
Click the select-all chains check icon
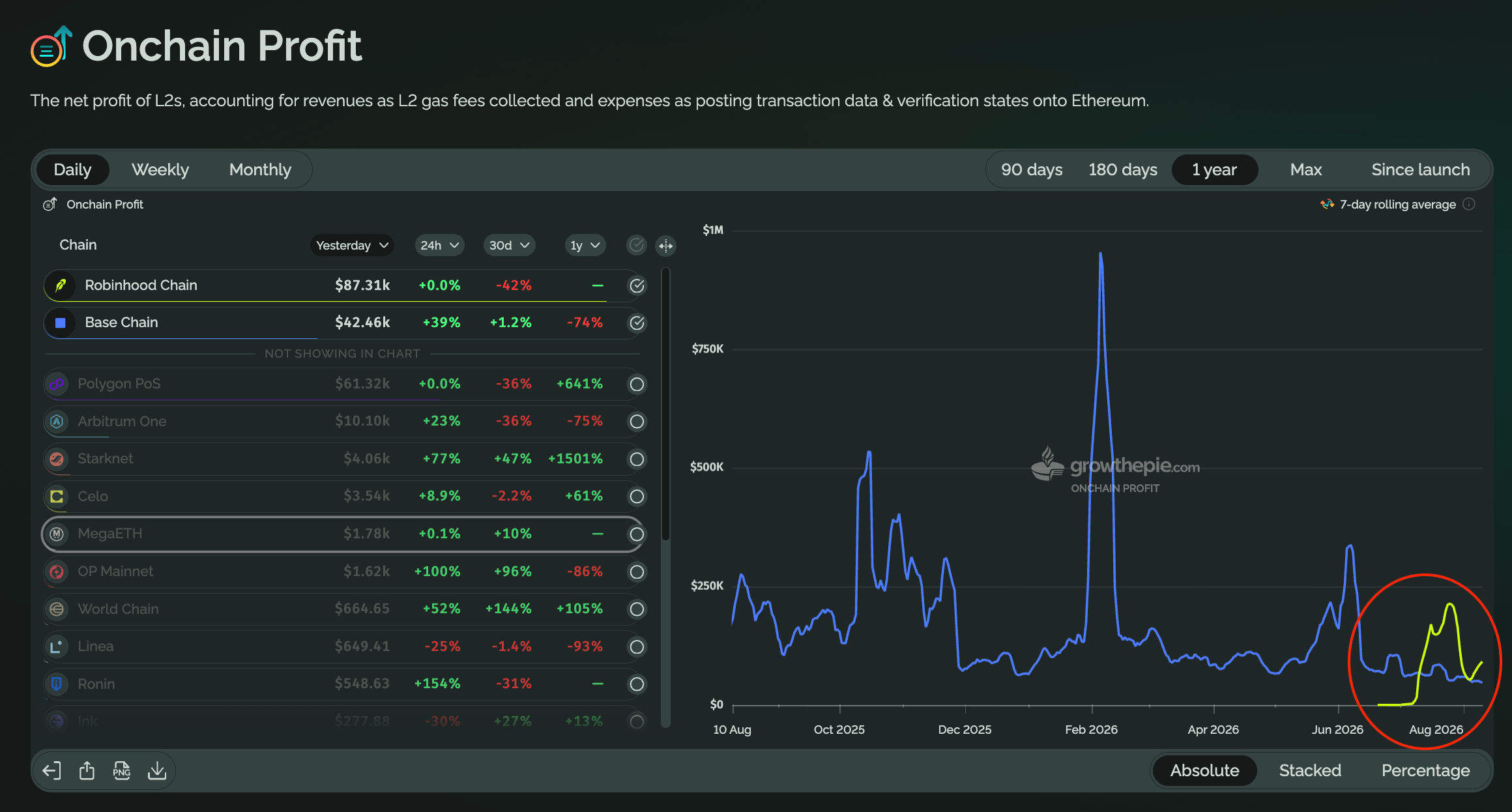click(637, 246)
